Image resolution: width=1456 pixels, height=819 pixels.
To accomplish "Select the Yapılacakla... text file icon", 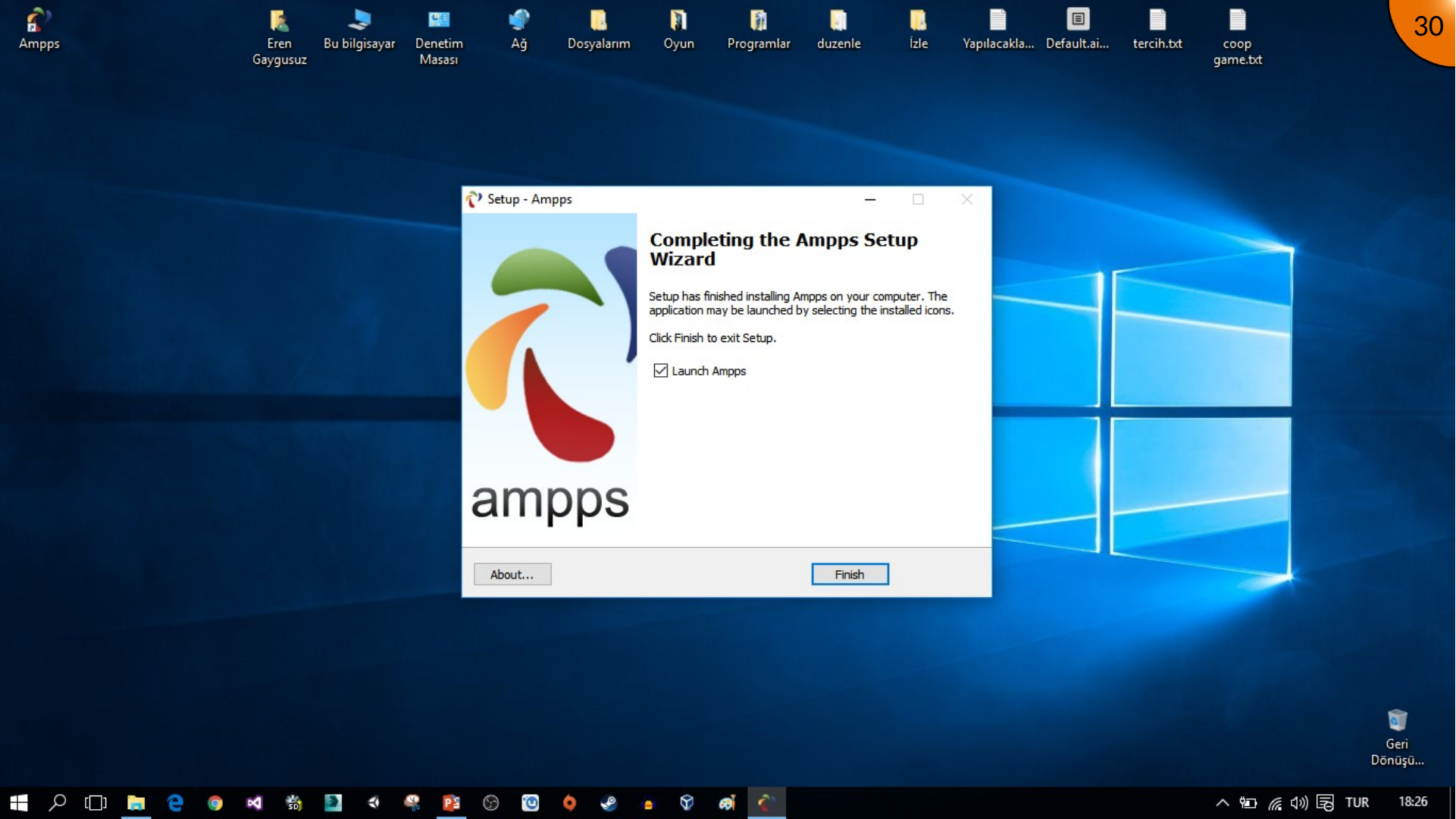I will (998, 30).
